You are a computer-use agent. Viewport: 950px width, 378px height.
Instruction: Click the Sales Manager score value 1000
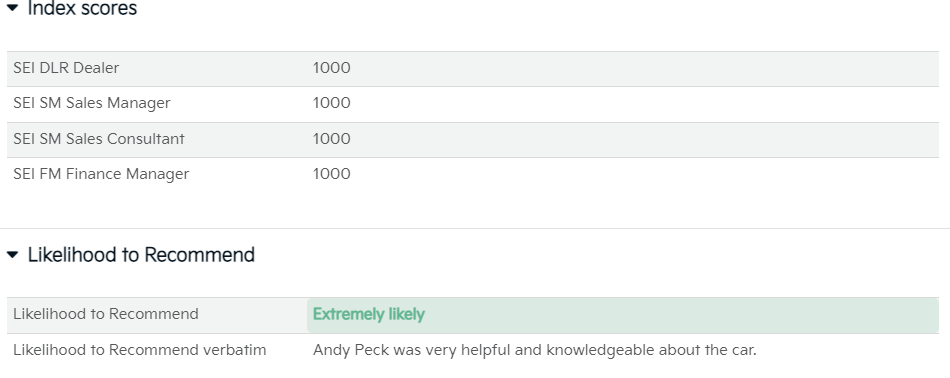(331, 103)
